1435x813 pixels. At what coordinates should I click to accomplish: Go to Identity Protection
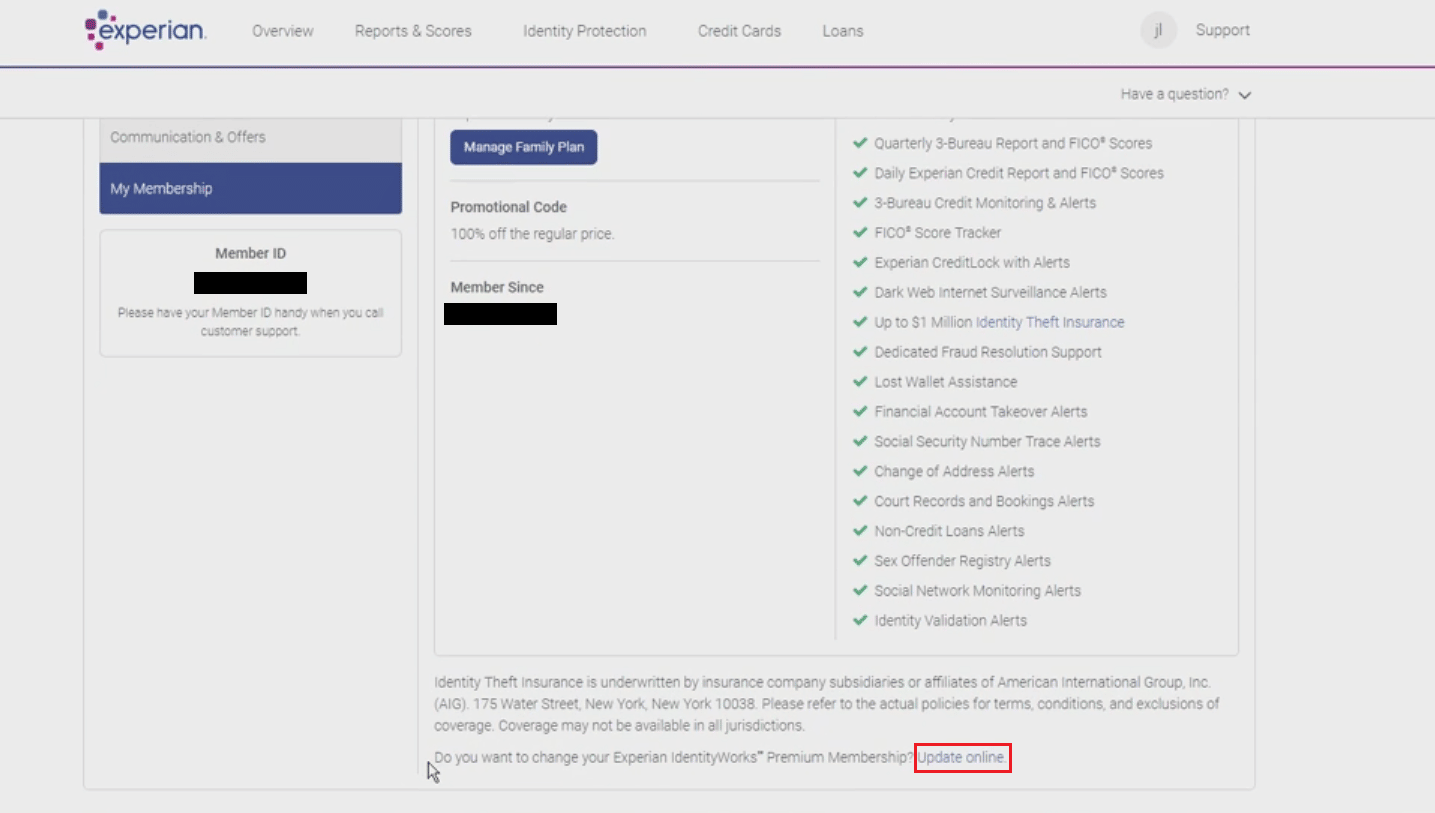[x=585, y=31]
